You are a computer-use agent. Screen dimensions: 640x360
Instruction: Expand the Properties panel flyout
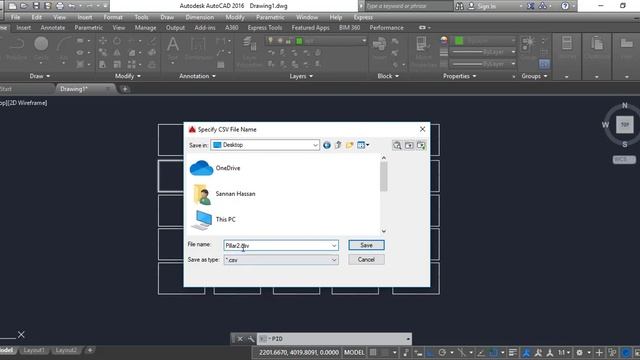tap(460, 76)
